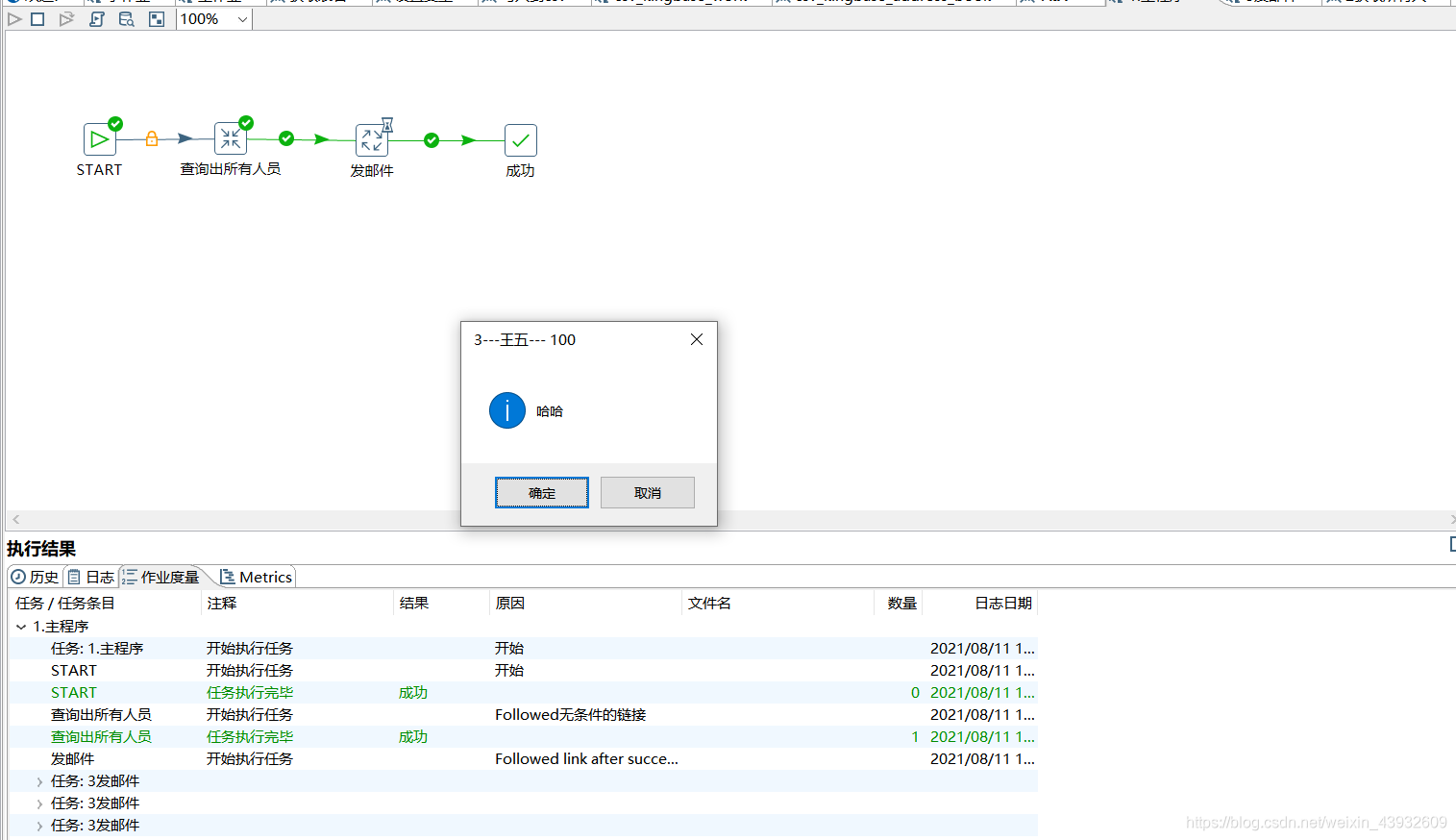Expand the first 任务: 3发邮件 row
Viewport: 1456px width, 840px height.
[x=39, y=781]
